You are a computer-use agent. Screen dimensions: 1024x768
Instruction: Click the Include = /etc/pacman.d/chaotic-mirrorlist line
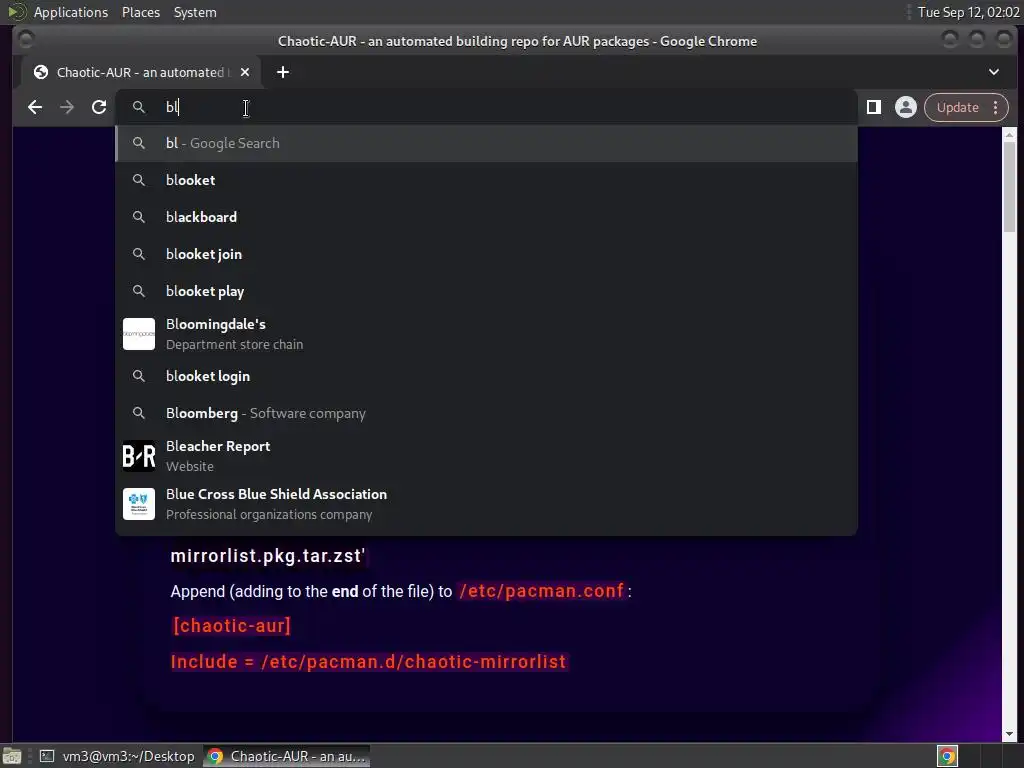(x=369, y=662)
